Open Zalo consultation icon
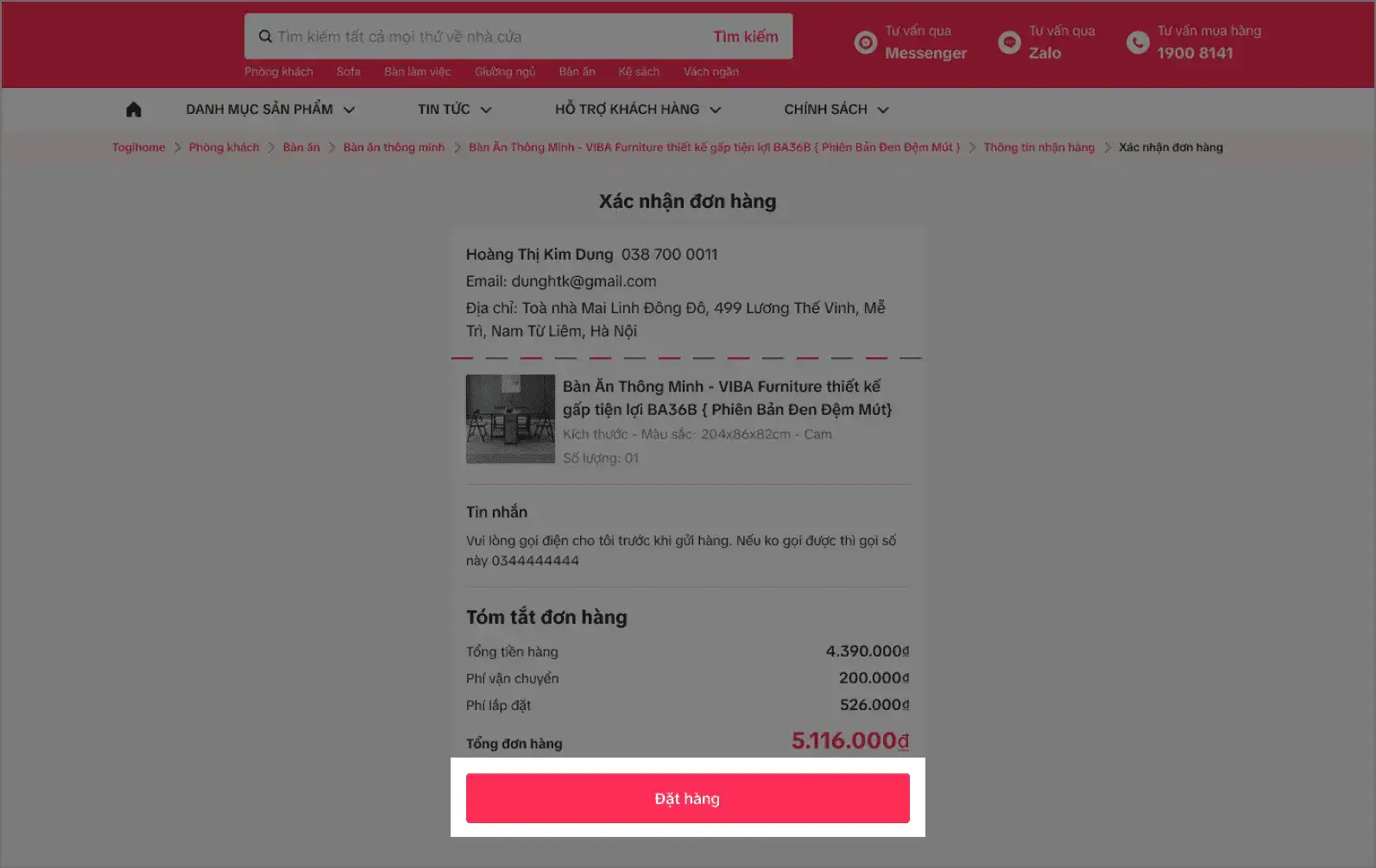Viewport: 1376px width, 868px height. (x=1009, y=42)
